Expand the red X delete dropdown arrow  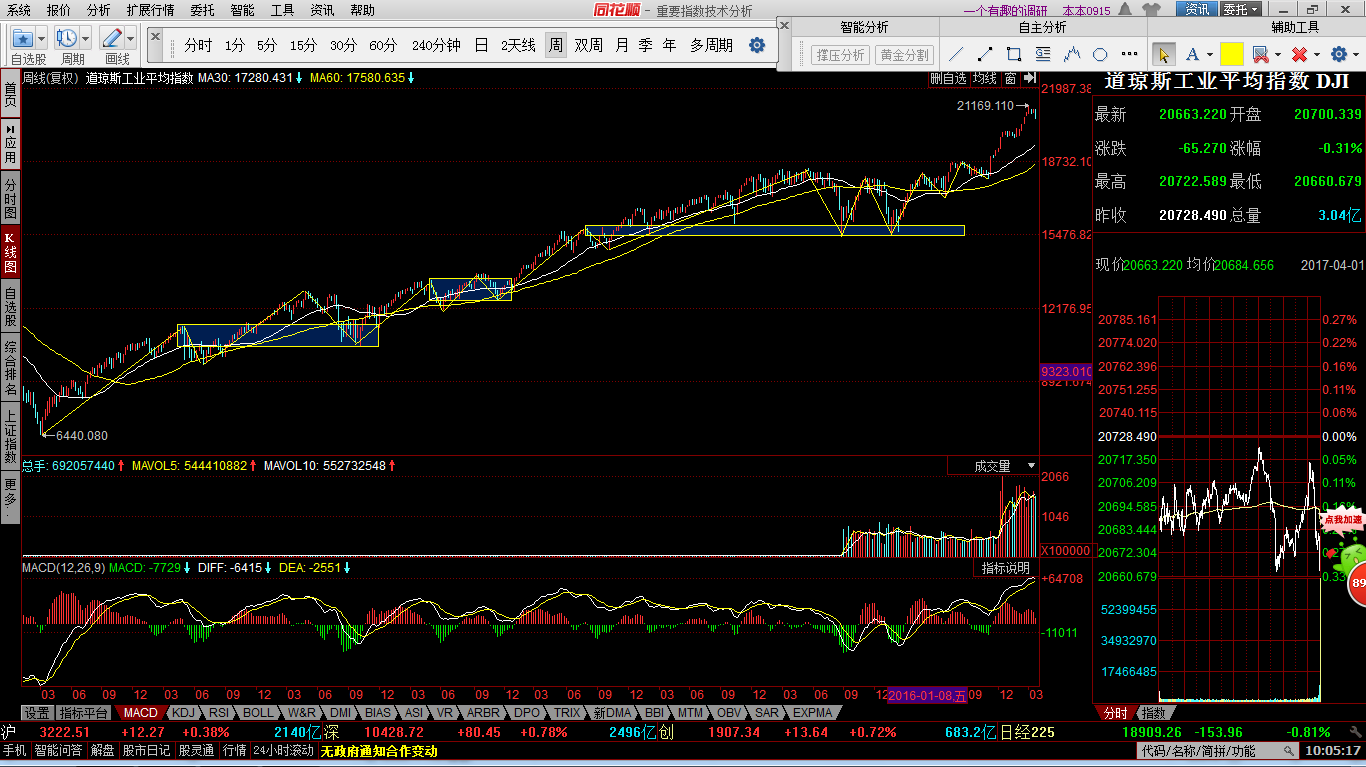coord(1315,54)
